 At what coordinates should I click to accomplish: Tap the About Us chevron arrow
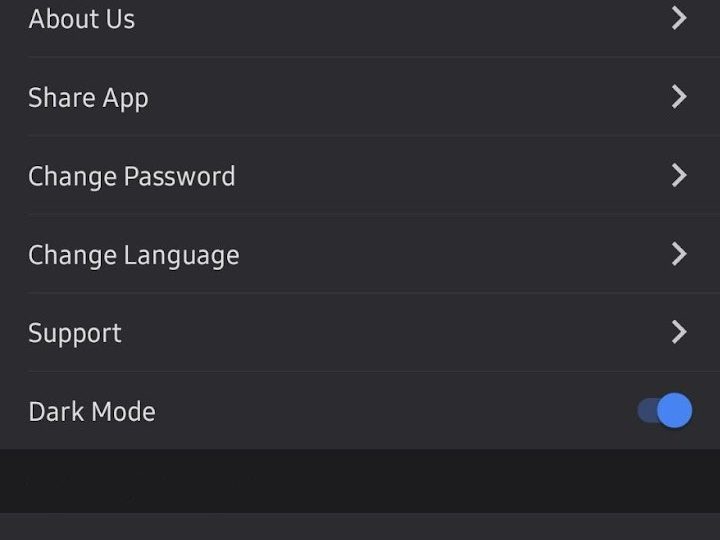679,18
